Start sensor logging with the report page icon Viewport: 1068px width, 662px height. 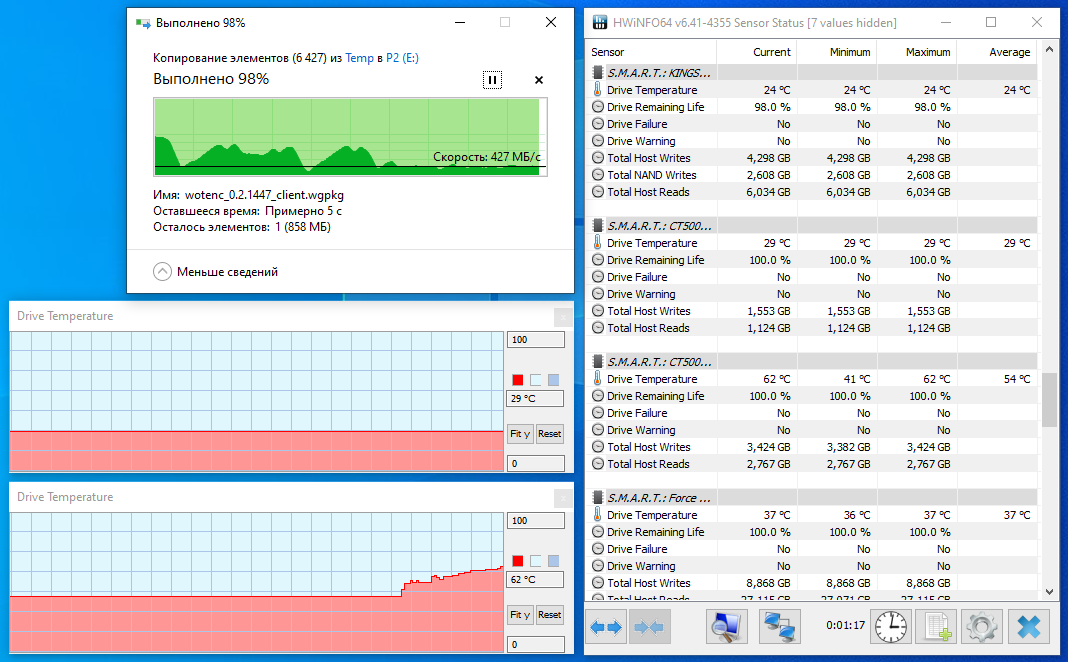(x=935, y=626)
